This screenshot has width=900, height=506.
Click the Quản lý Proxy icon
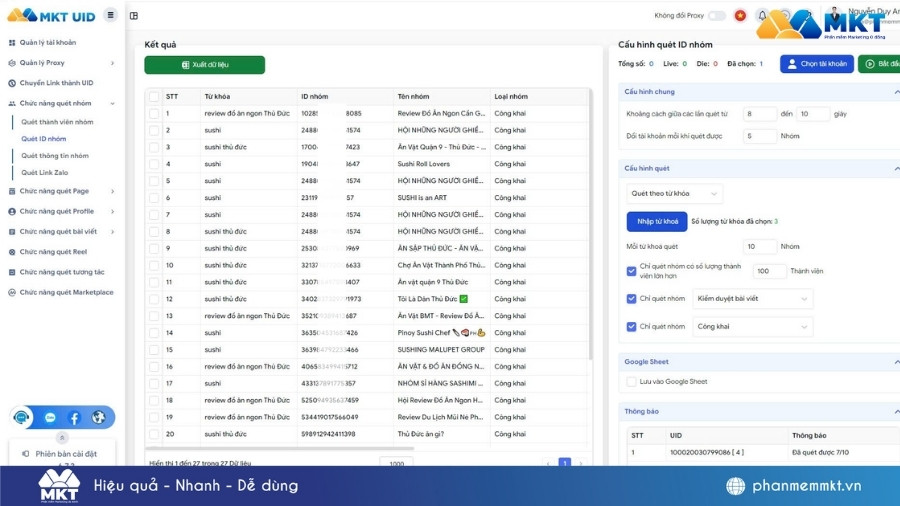click(x=12, y=63)
